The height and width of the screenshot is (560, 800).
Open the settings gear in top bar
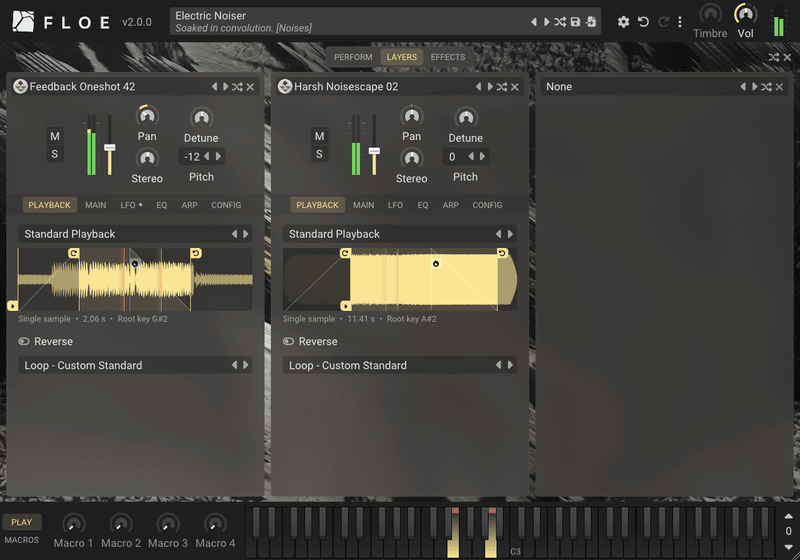[x=623, y=22]
